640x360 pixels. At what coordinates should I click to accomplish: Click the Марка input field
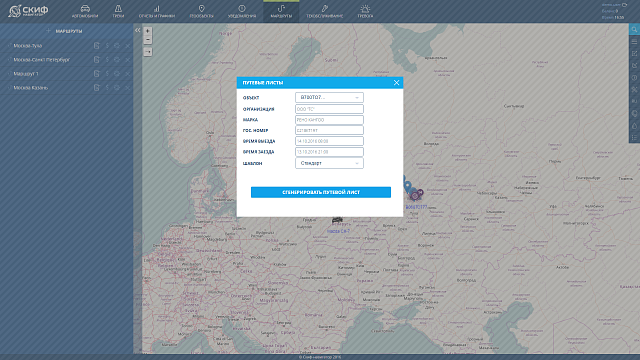[x=329, y=120]
